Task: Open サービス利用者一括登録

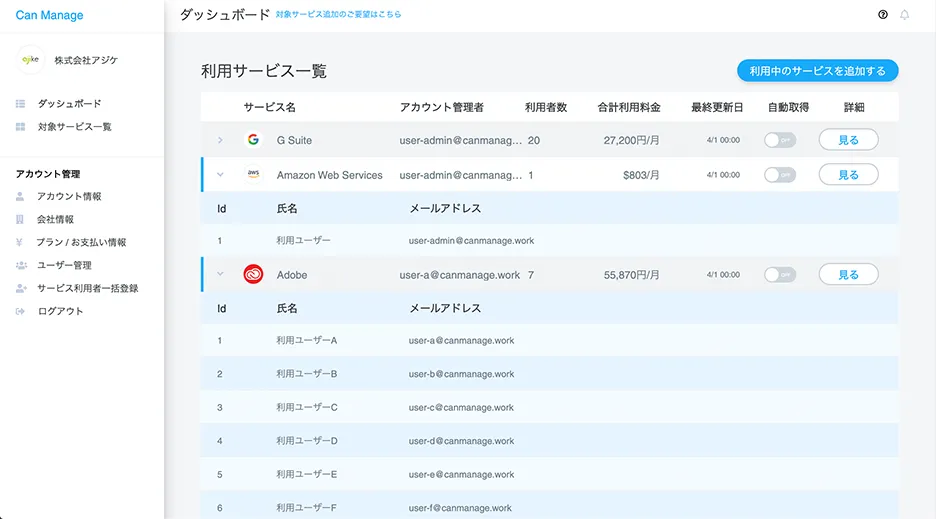Action: point(88,288)
